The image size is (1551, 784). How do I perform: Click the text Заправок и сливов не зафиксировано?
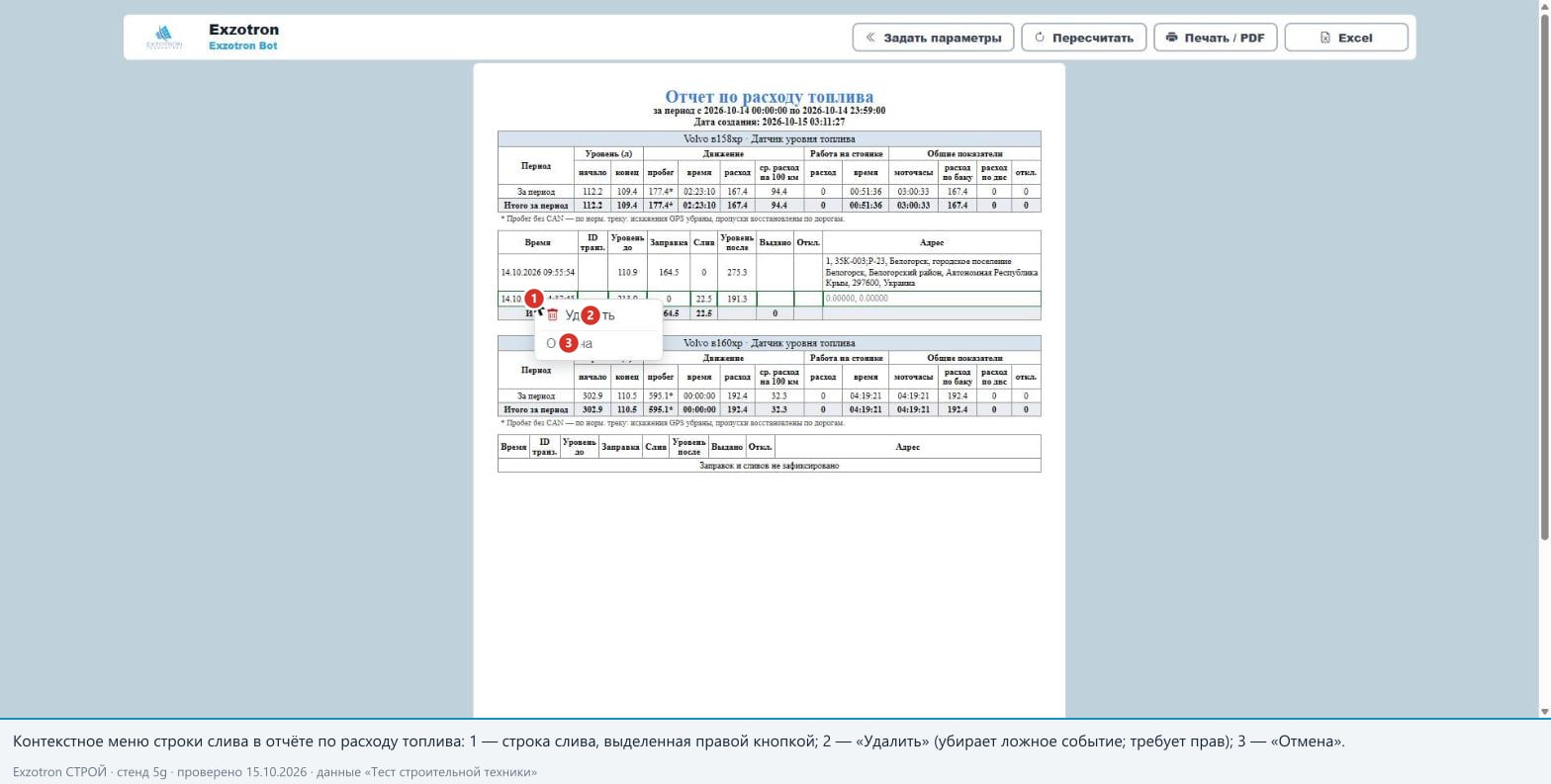[769, 465]
